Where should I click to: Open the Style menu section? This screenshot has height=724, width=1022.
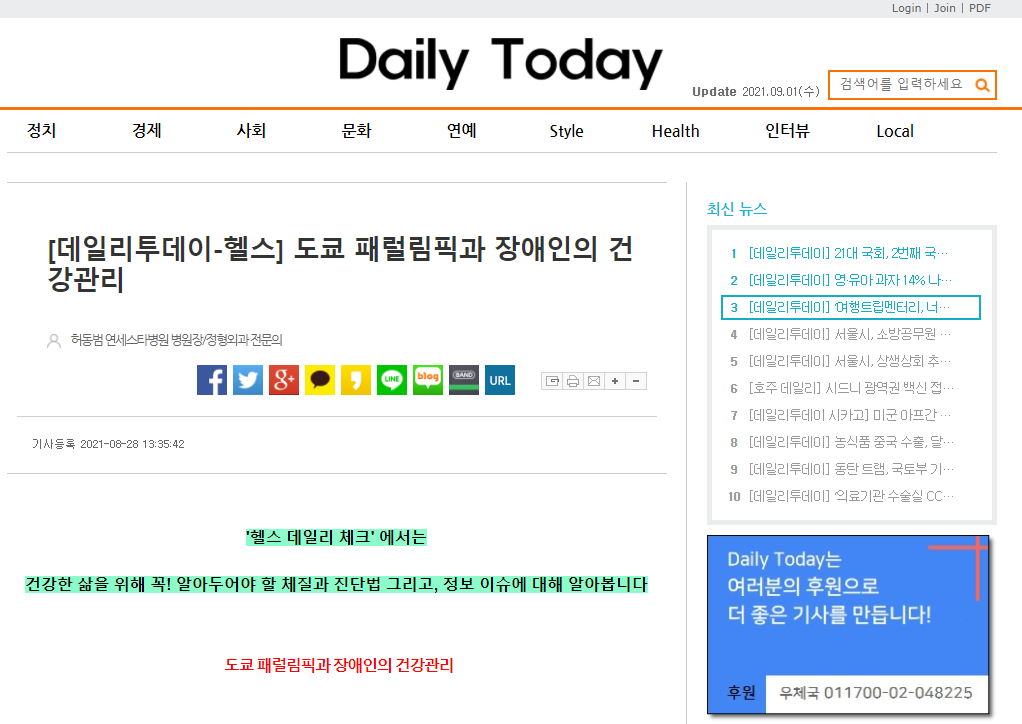coord(566,131)
